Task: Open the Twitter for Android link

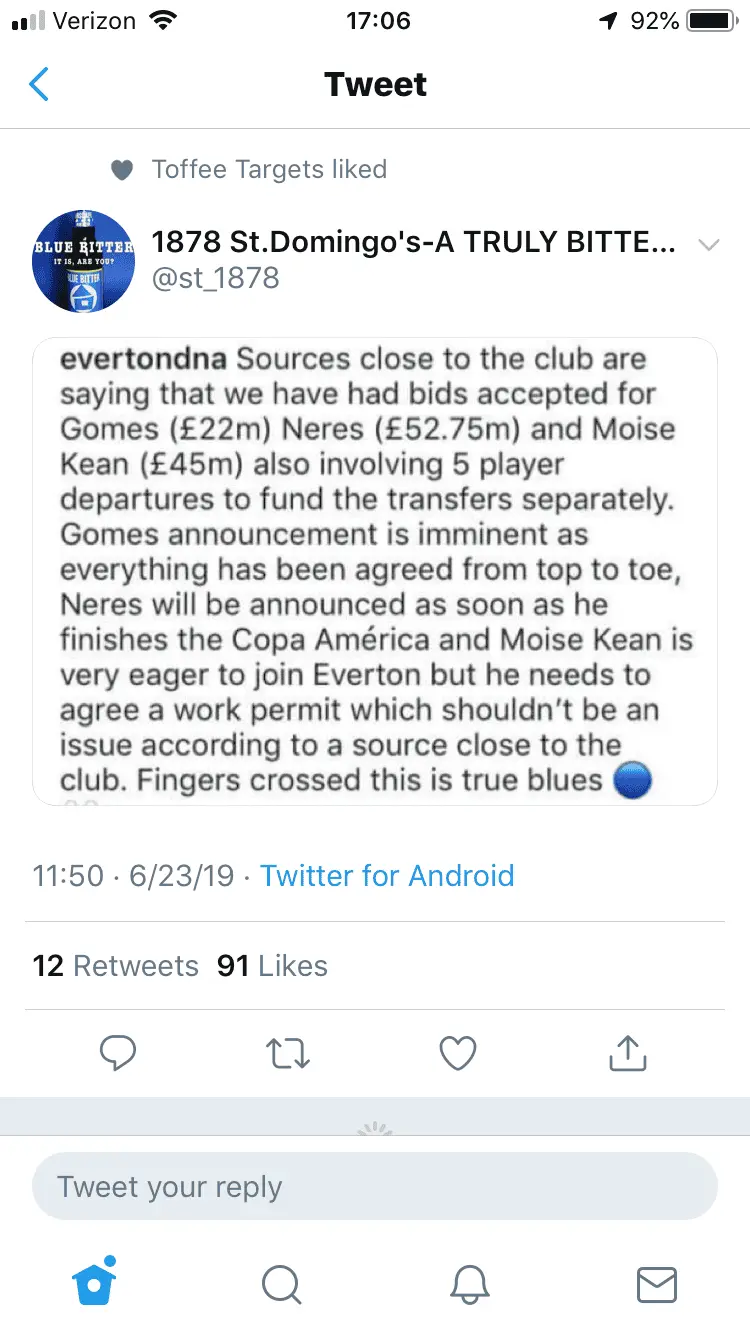Action: click(x=387, y=876)
